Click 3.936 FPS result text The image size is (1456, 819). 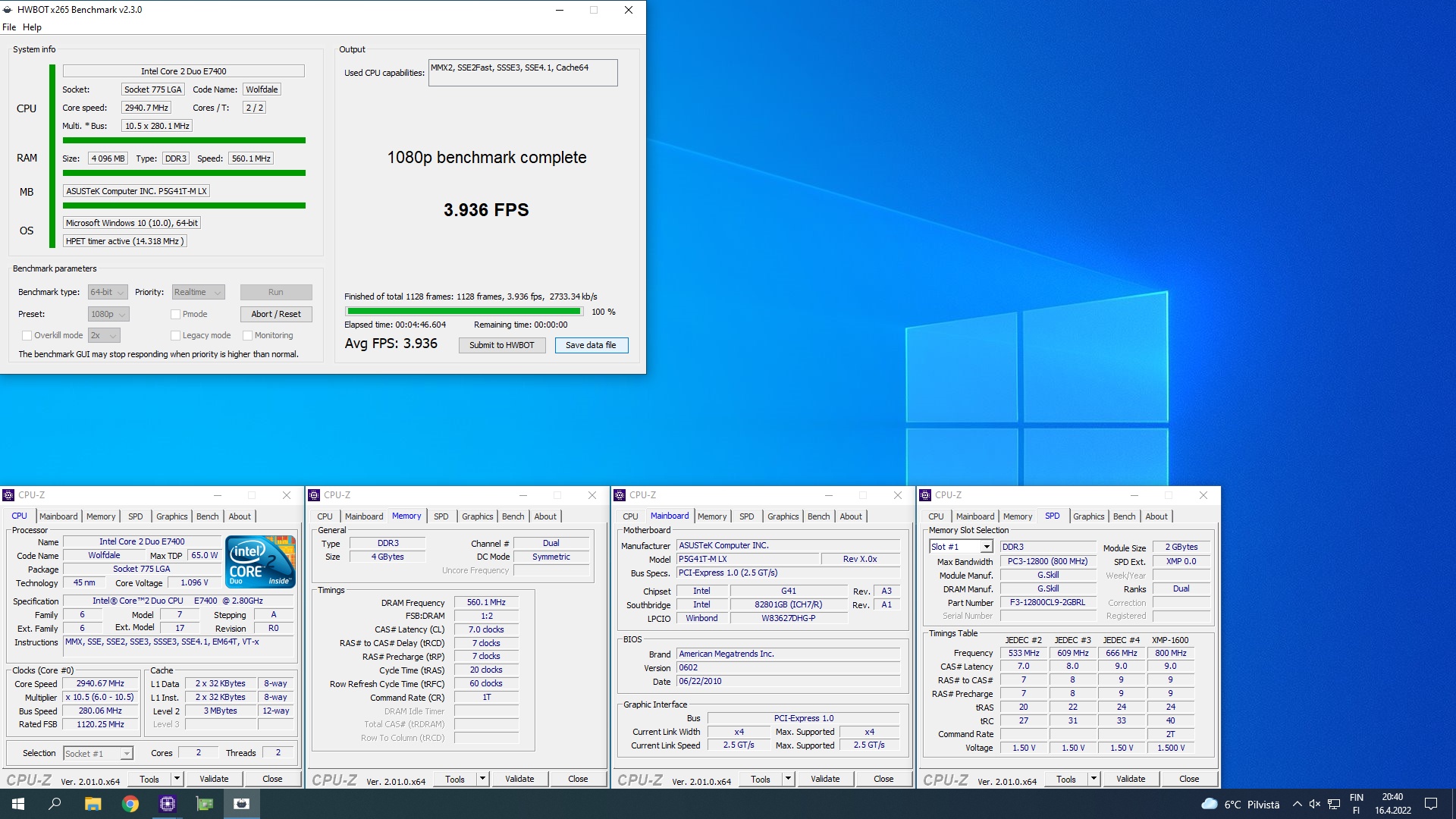click(486, 210)
